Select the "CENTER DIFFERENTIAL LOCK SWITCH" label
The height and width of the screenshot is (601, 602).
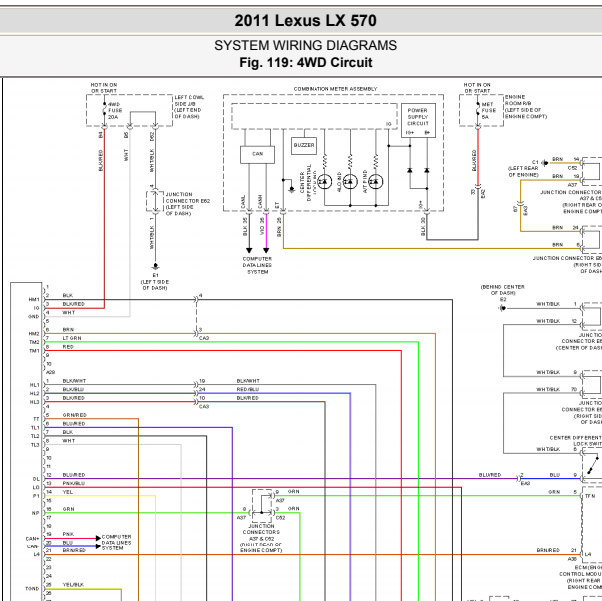click(x=576, y=440)
